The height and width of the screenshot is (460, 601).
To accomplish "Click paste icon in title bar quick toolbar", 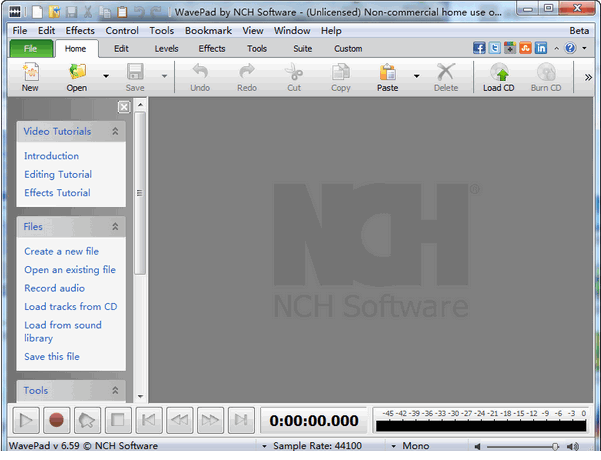I will tap(122, 12).
